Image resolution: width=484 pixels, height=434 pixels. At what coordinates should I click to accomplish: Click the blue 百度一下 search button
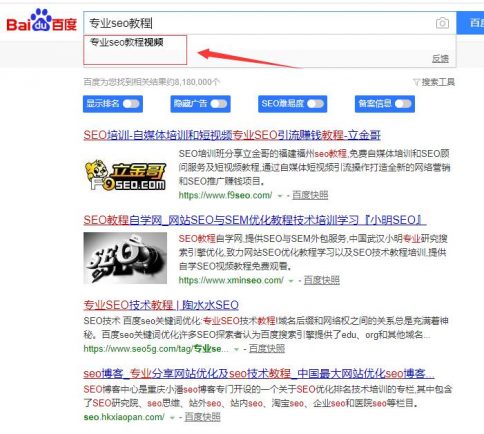(x=470, y=23)
